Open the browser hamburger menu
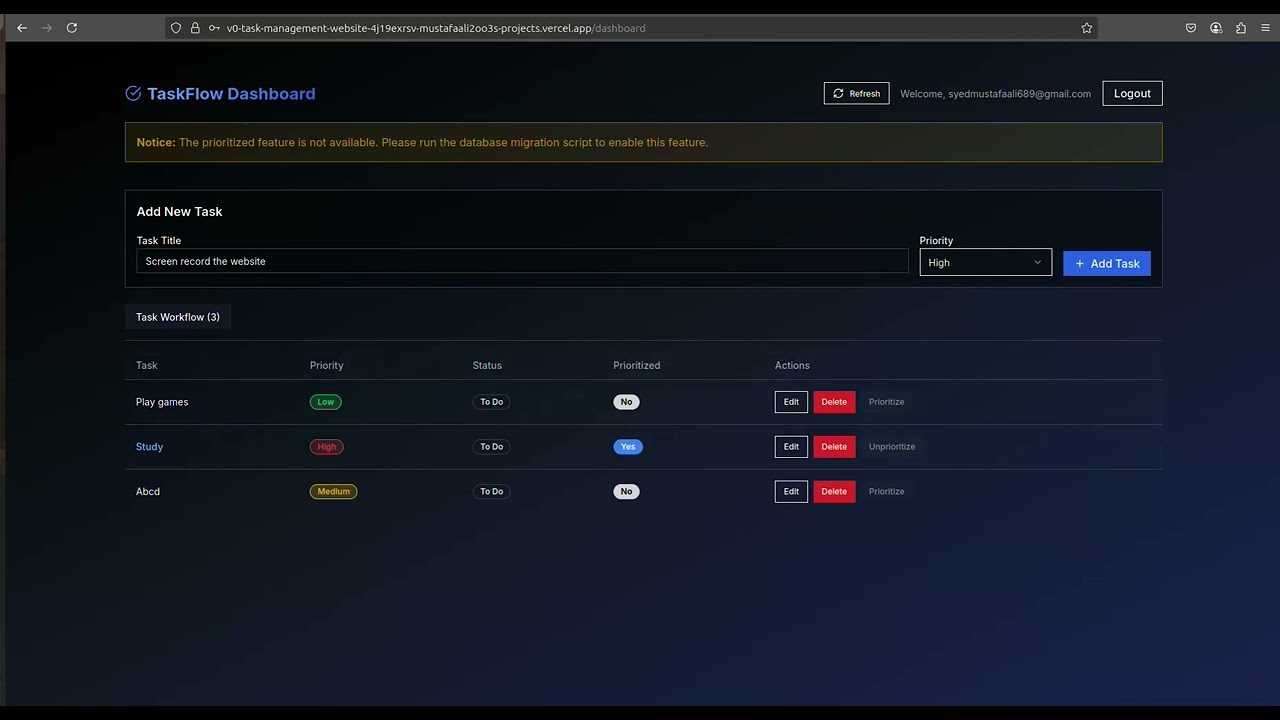The image size is (1280, 720). (1266, 28)
